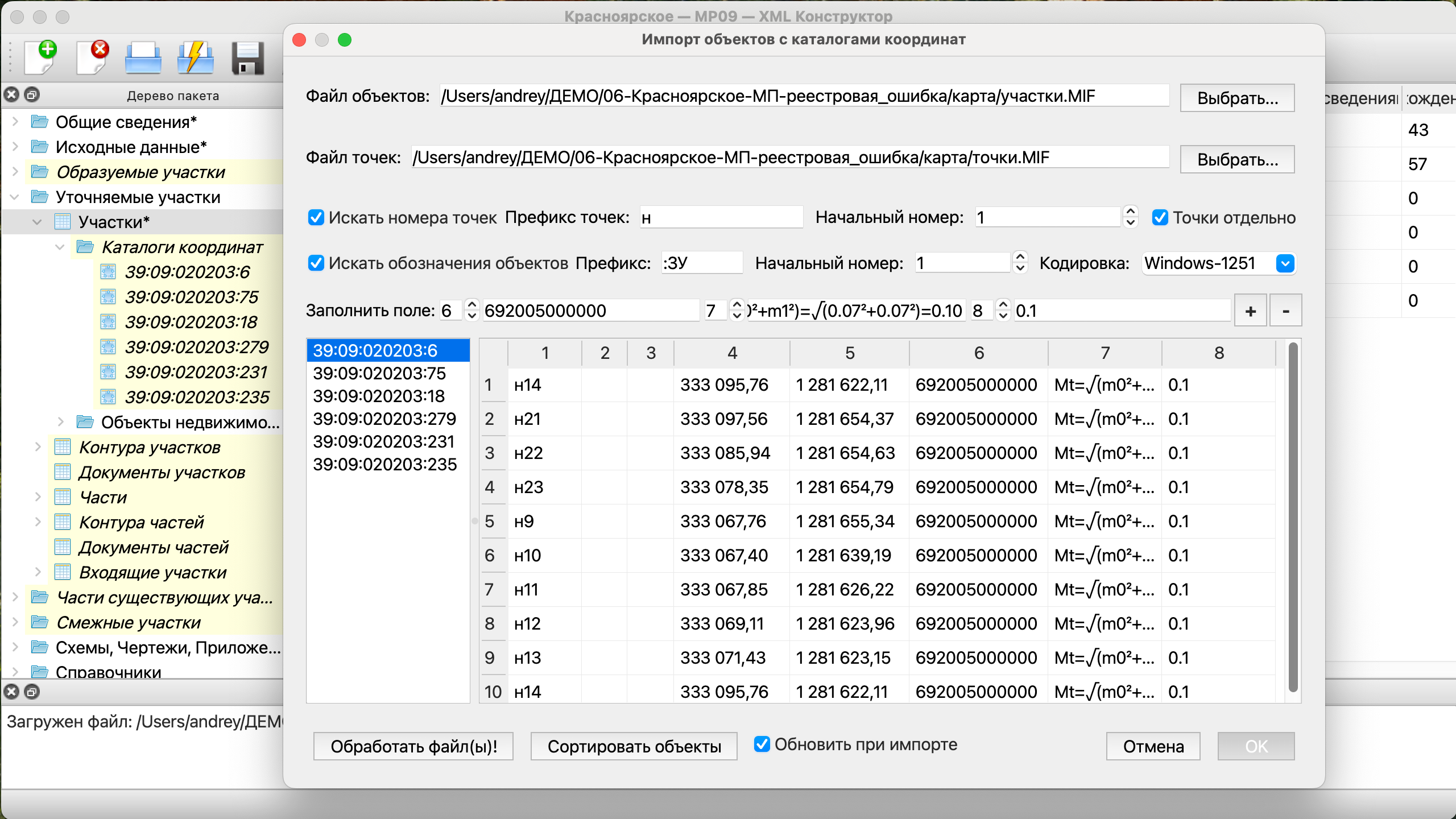The image size is (1456, 819).
Task: Click Выбрать... button for Файл точек
Action: [1238, 159]
